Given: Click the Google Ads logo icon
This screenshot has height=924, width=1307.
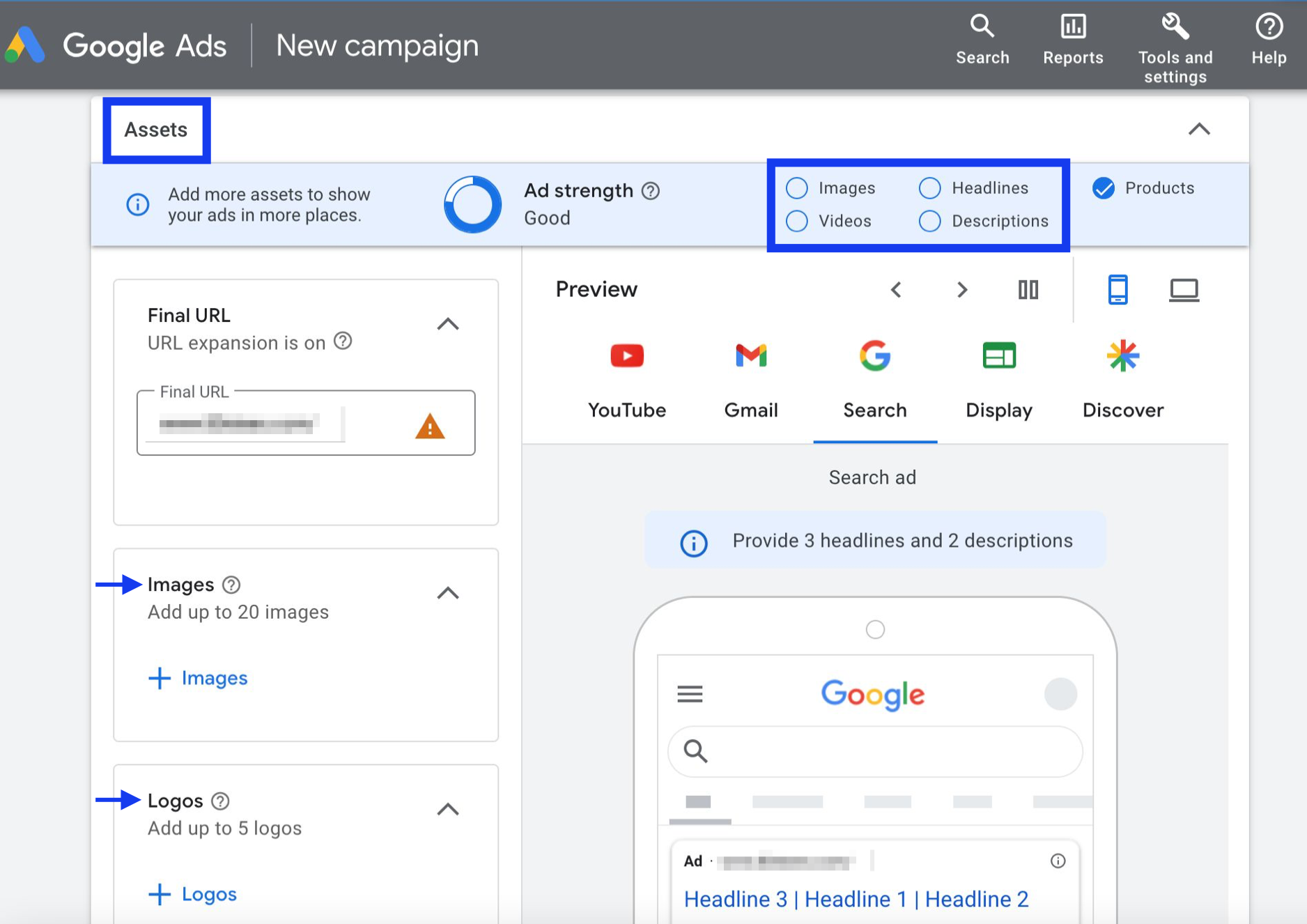Looking at the screenshot, I should click(24, 45).
